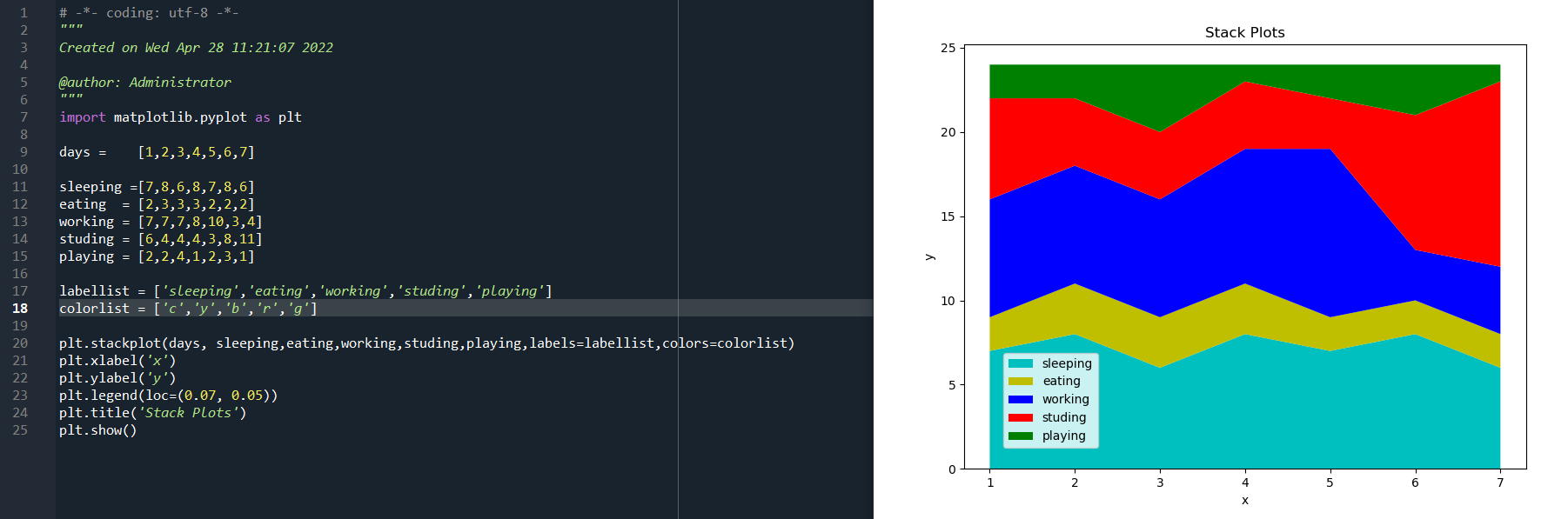Select line number 18 in the gutter
Image resolution: width=1568 pixels, height=519 pixels.
click(x=20, y=309)
